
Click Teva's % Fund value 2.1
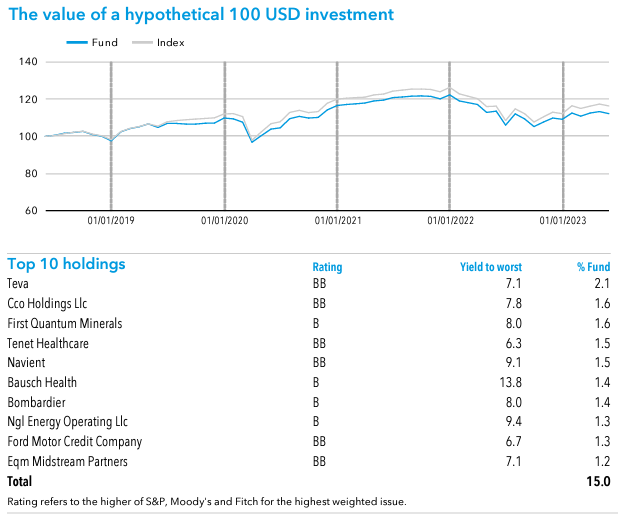(x=602, y=283)
